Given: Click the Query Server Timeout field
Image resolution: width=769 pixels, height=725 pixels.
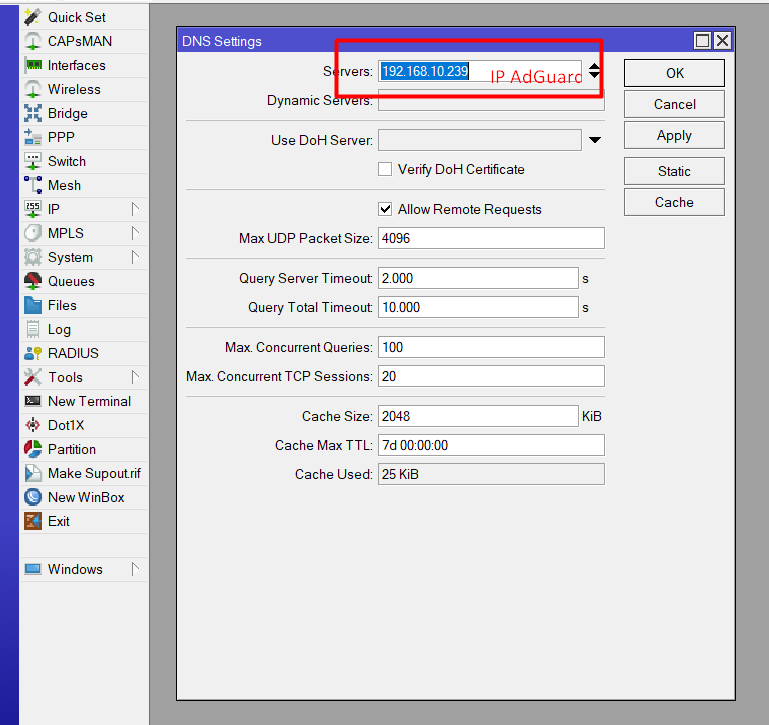Looking at the screenshot, I should tap(478, 279).
